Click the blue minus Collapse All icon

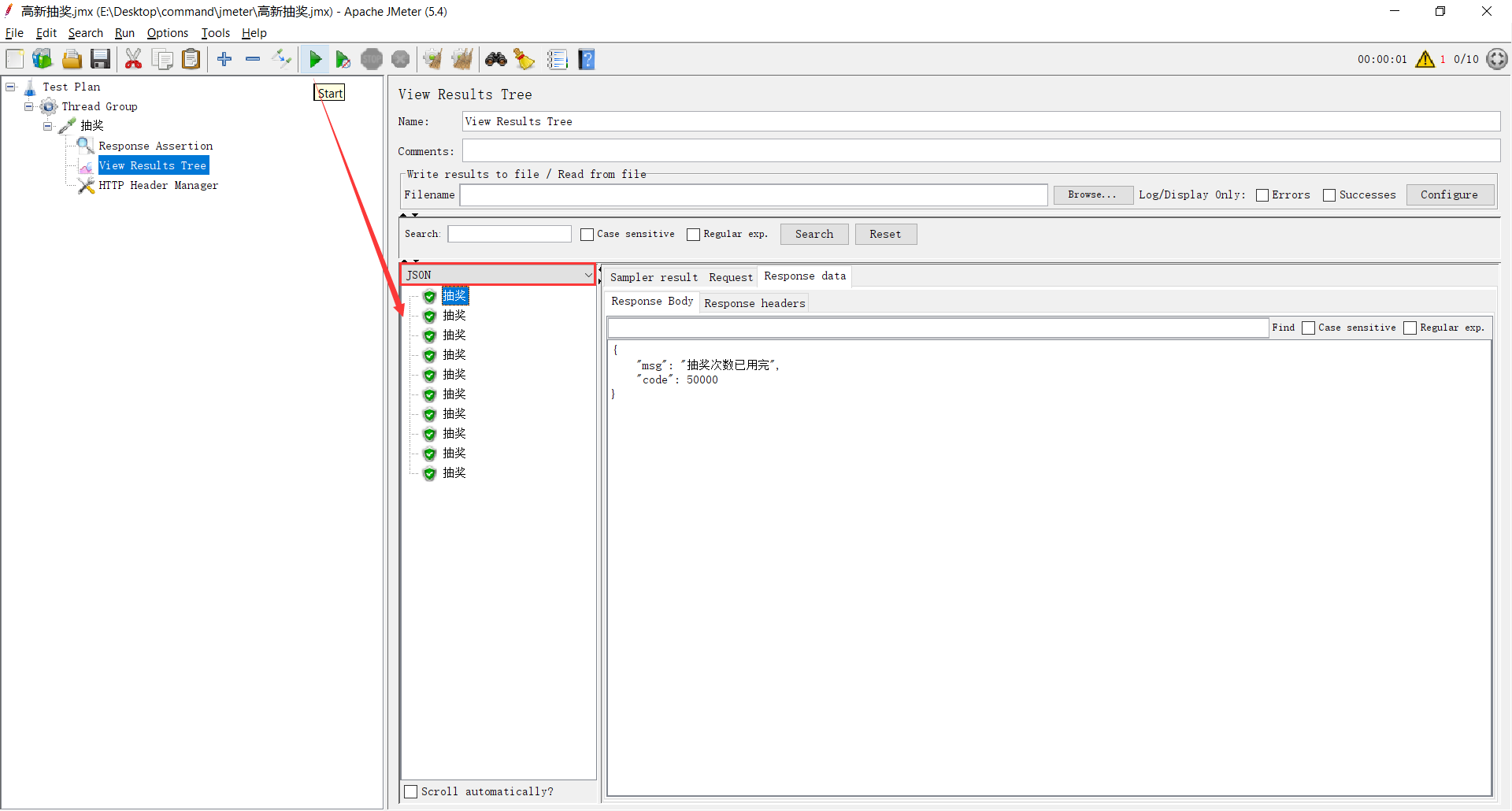253,59
